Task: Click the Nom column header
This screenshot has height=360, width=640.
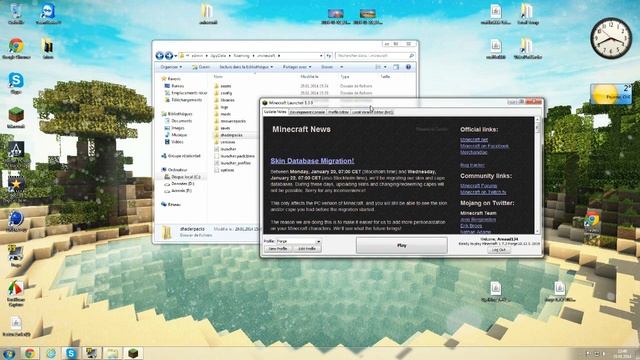Action: click(x=218, y=77)
